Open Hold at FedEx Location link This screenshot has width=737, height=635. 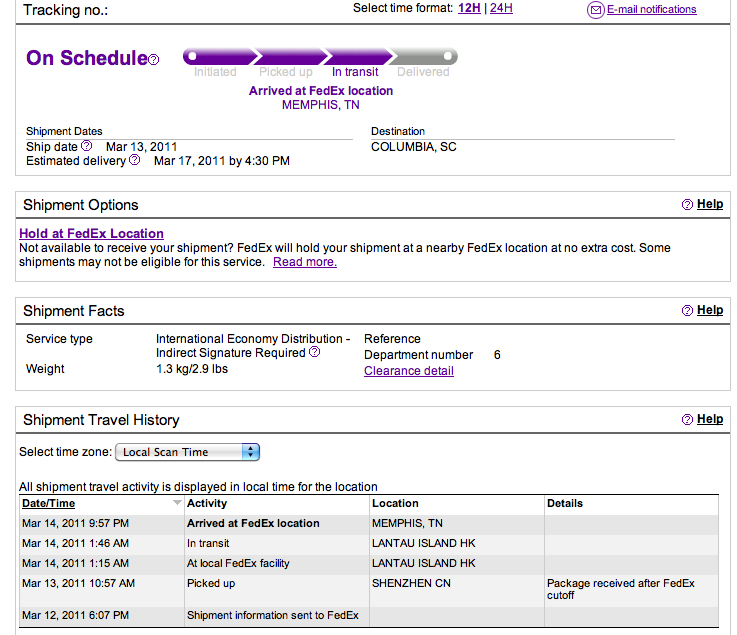click(x=91, y=234)
